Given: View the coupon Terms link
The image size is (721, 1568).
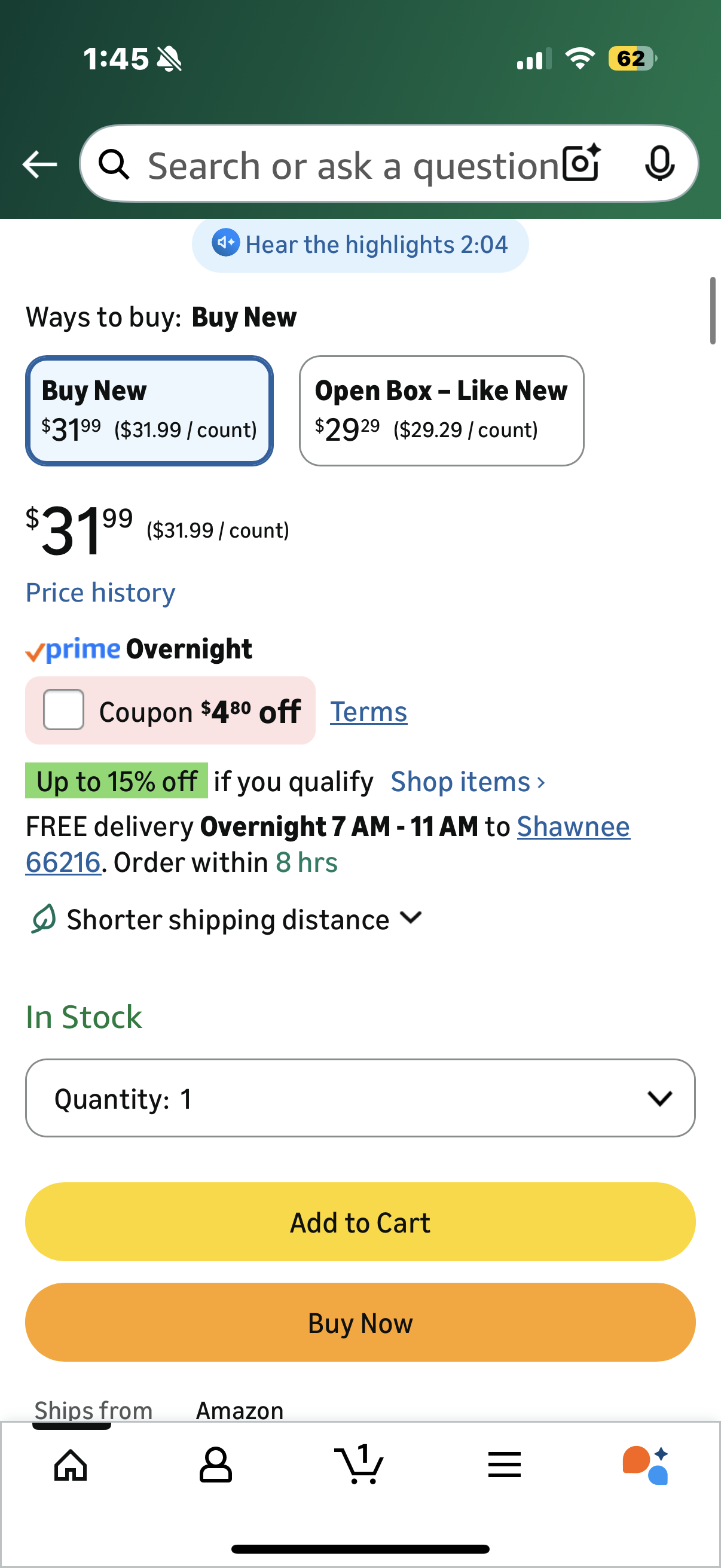Looking at the screenshot, I should pos(368,712).
